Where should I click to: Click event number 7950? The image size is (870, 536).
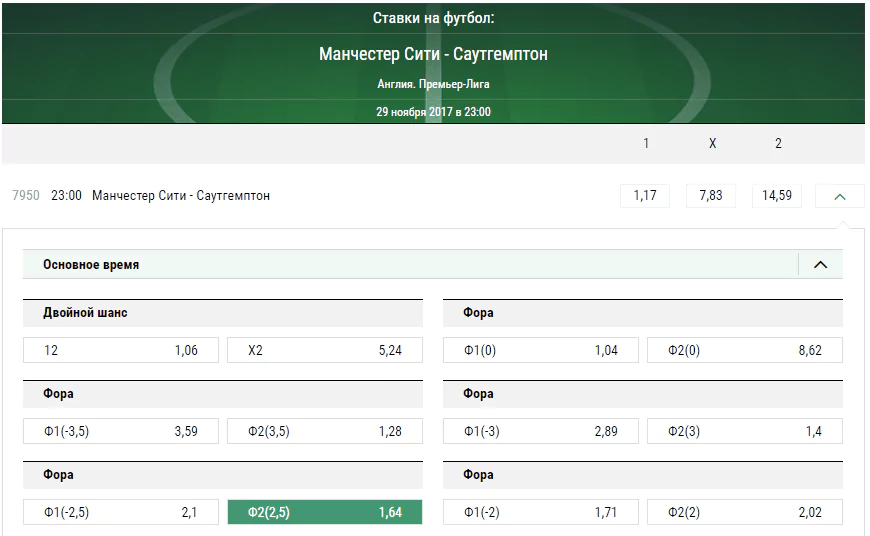(x=26, y=195)
